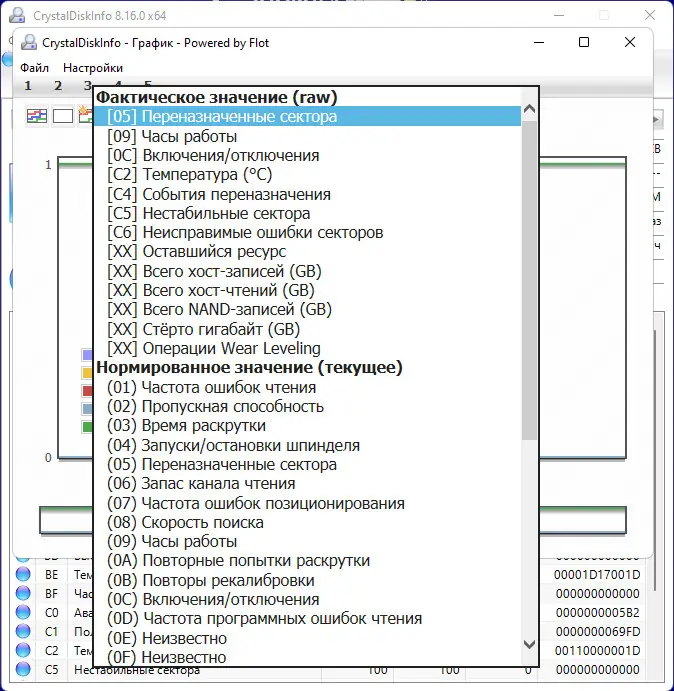Select (0D) Частота программных ошибок чтения
The image size is (674, 691).
pyautogui.click(x=307, y=619)
